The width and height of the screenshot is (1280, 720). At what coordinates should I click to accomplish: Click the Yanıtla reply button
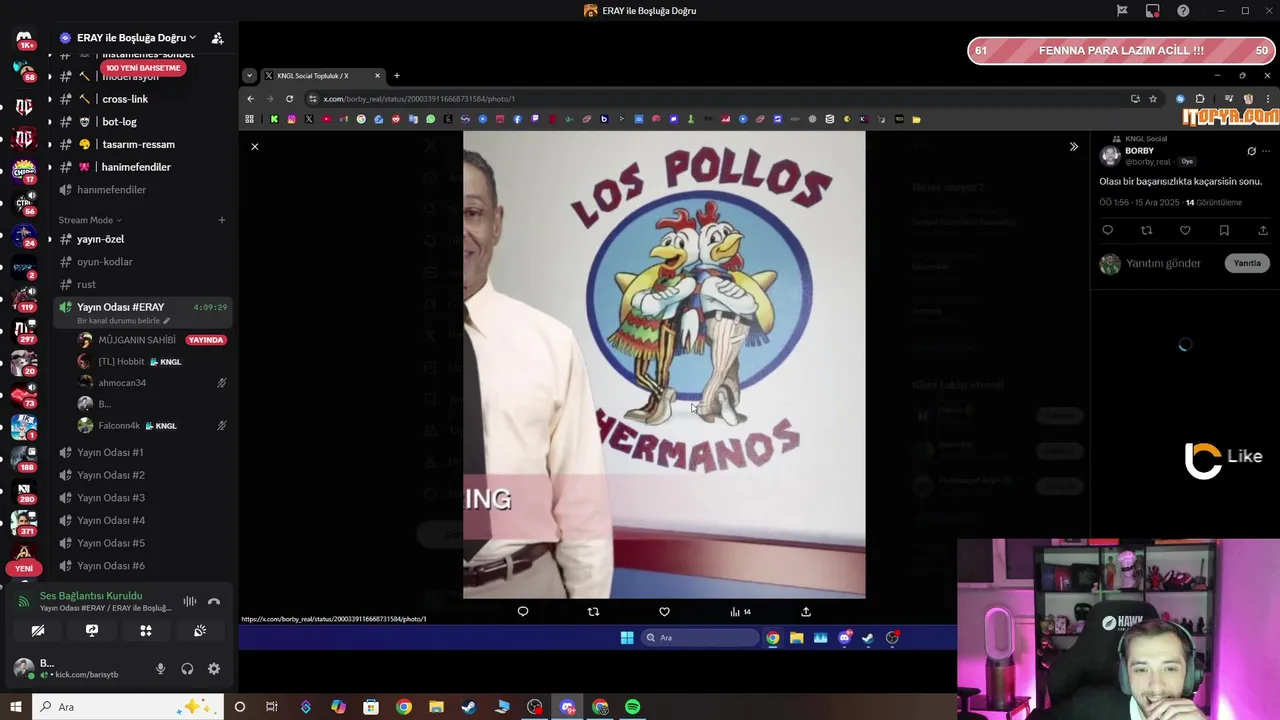click(1247, 263)
